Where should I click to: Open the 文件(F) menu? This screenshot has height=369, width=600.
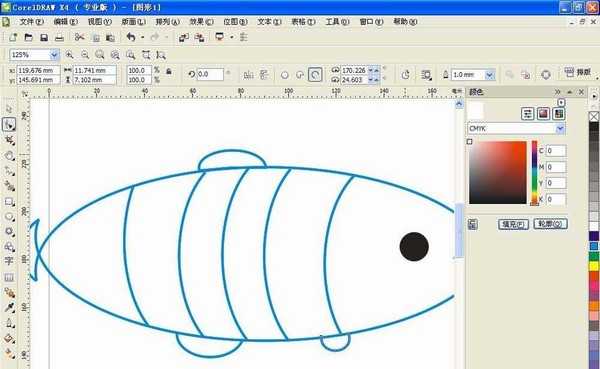[31, 22]
